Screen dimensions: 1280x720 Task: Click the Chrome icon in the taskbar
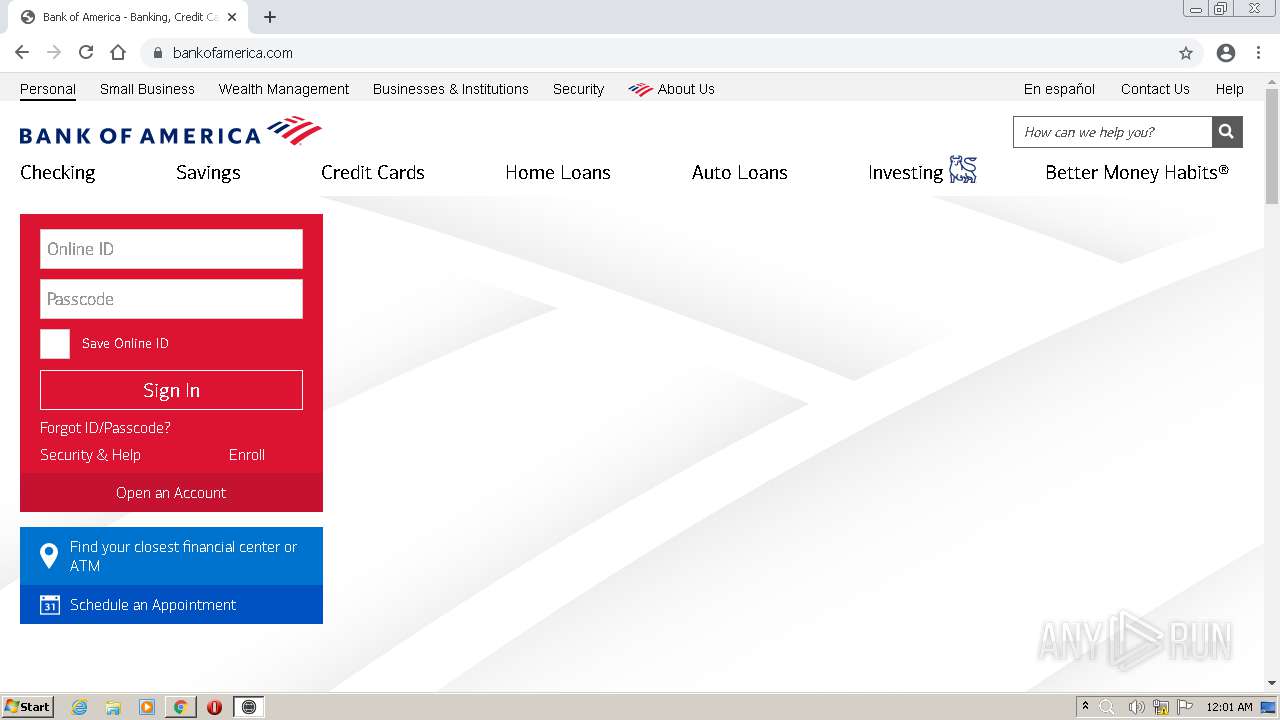[x=180, y=707]
